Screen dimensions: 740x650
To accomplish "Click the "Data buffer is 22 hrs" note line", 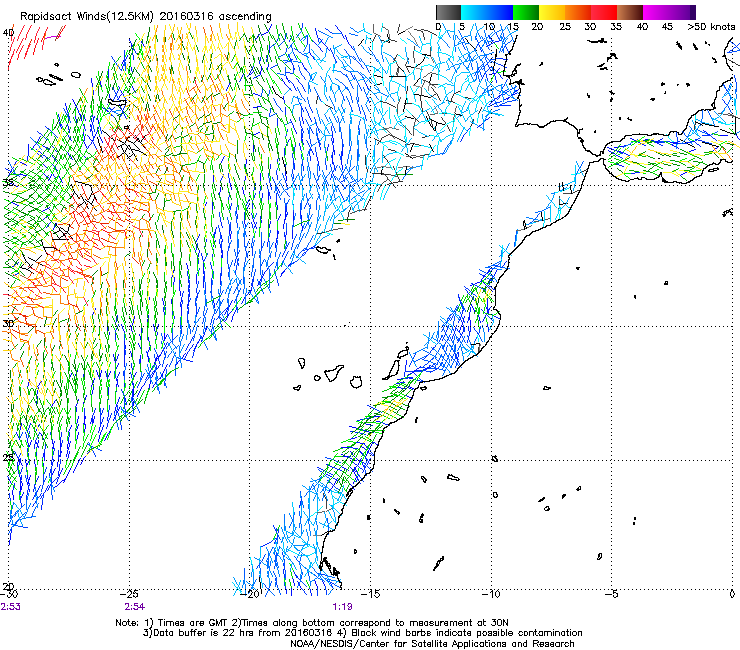I will [x=362, y=633].
